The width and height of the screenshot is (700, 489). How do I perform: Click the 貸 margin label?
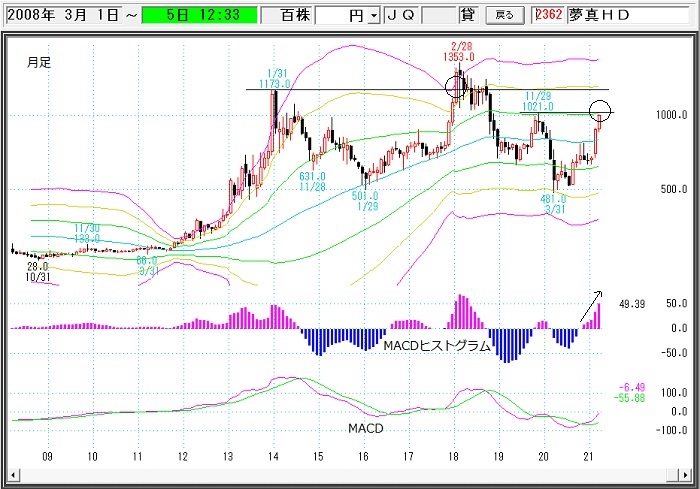pyautogui.click(x=467, y=15)
